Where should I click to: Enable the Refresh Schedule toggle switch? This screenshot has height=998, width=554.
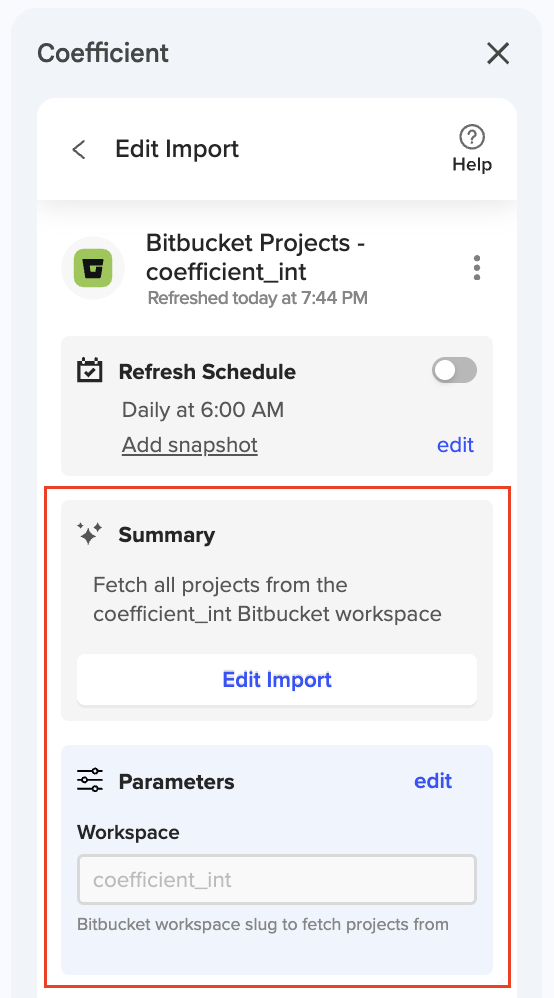coord(454,370)
